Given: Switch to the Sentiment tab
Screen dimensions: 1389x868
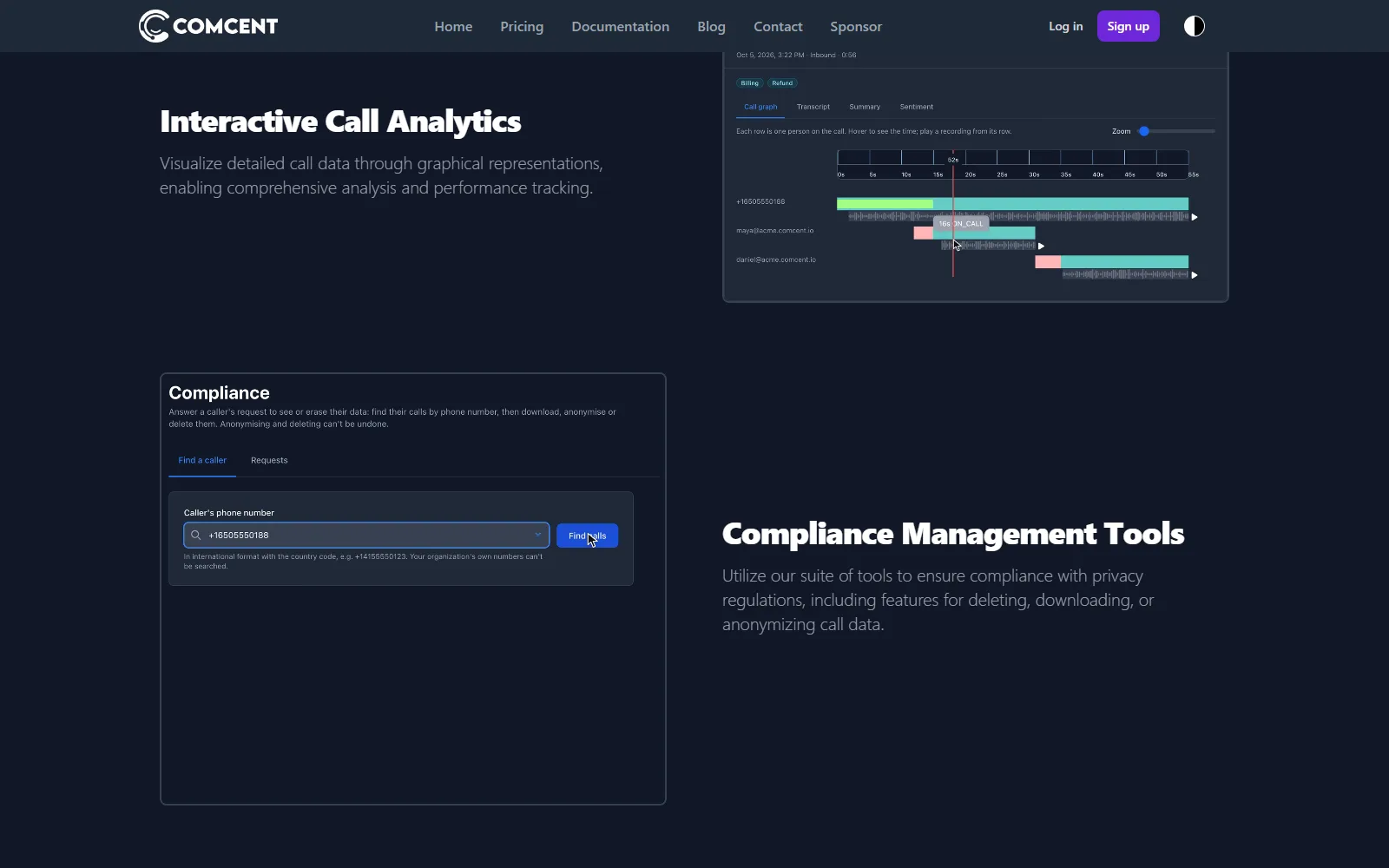Looking at the screenshot, I should coord(917,107).
